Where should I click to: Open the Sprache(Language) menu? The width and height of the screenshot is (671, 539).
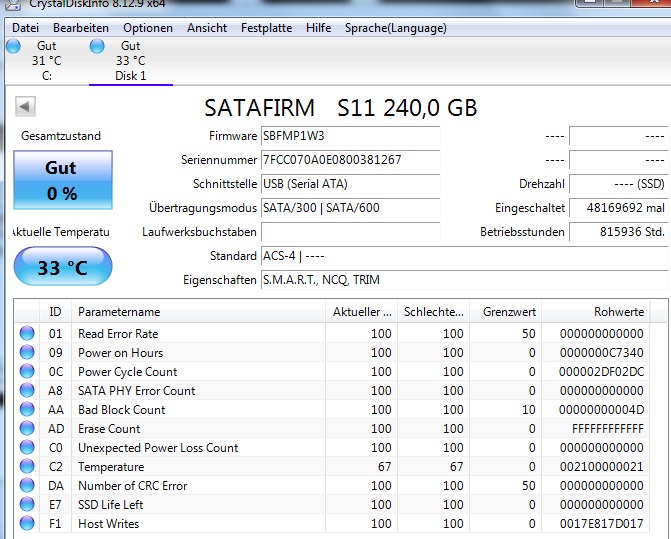[x=396, y=28]
